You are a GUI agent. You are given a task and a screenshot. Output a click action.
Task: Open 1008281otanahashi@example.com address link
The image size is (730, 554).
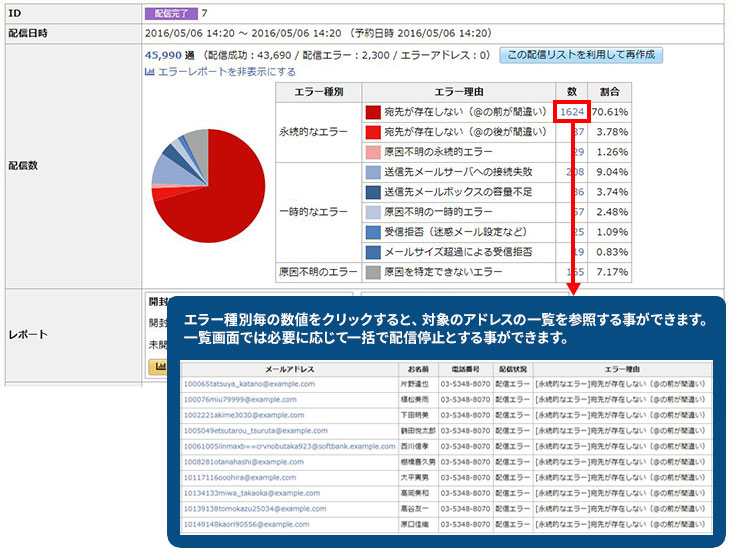coord(244,462)
